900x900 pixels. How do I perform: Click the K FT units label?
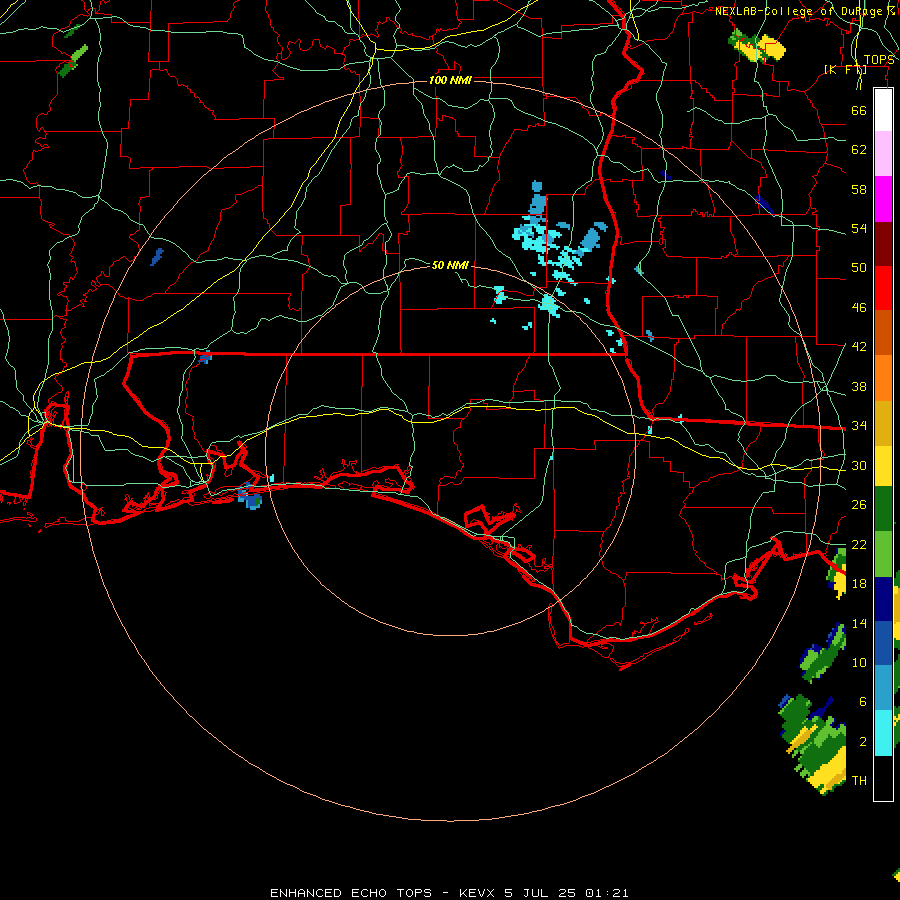point(845,70)
